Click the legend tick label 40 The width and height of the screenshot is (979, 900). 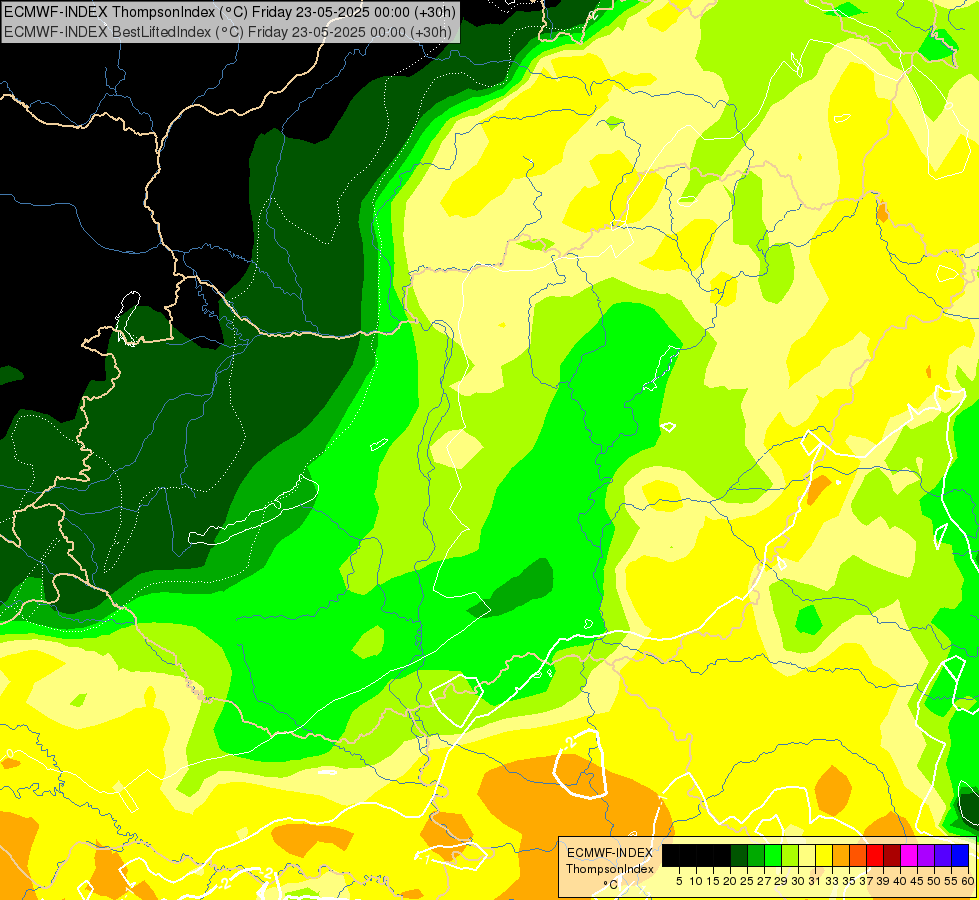point(901,881)
